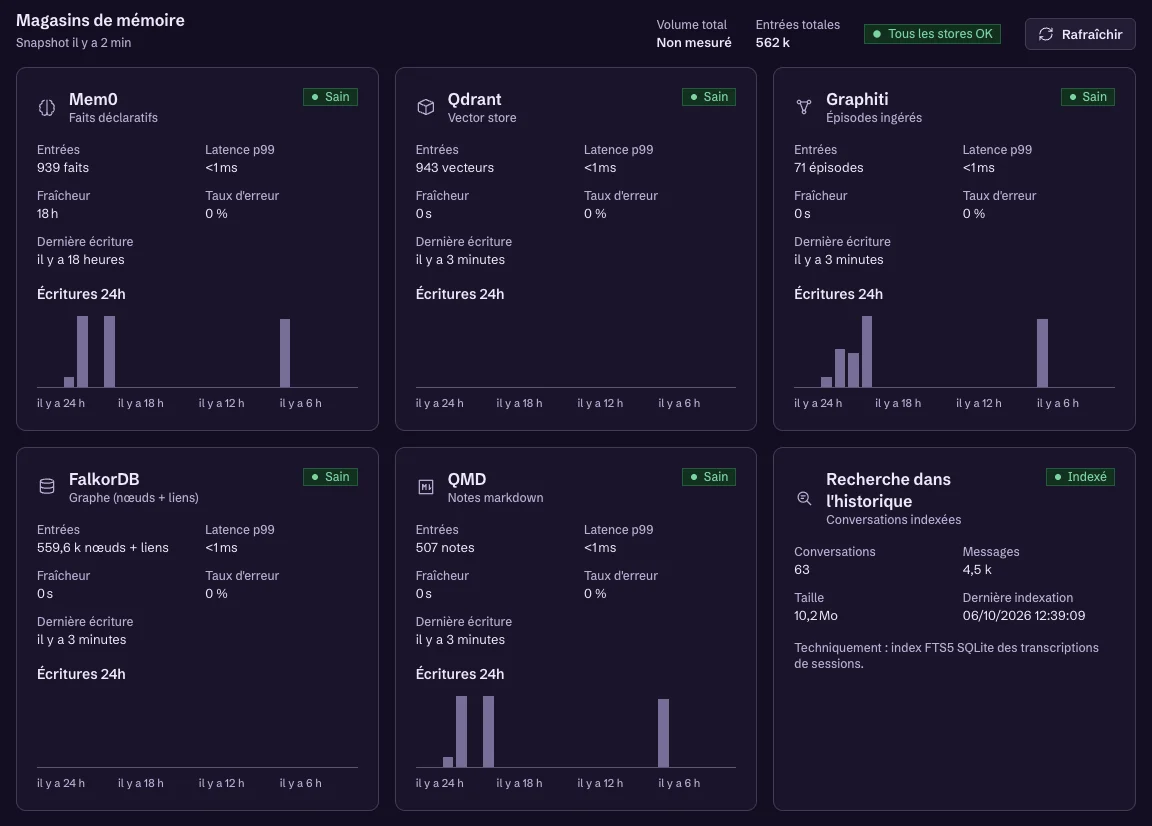
Task: Click '559,6 k nœuds + liens' value
Action: 102,547
